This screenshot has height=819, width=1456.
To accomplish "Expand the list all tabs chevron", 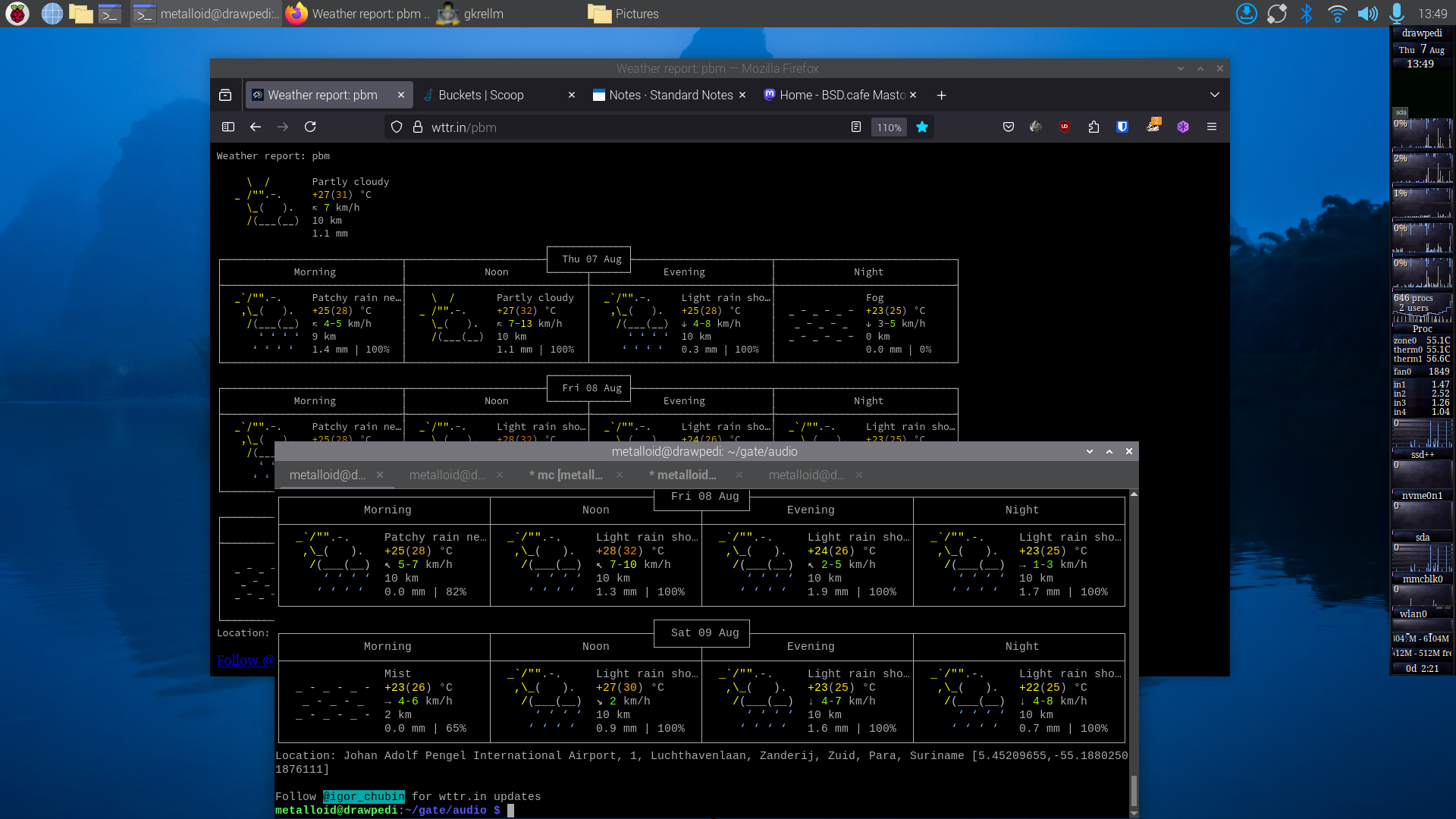I will [x=1215, y=96].
